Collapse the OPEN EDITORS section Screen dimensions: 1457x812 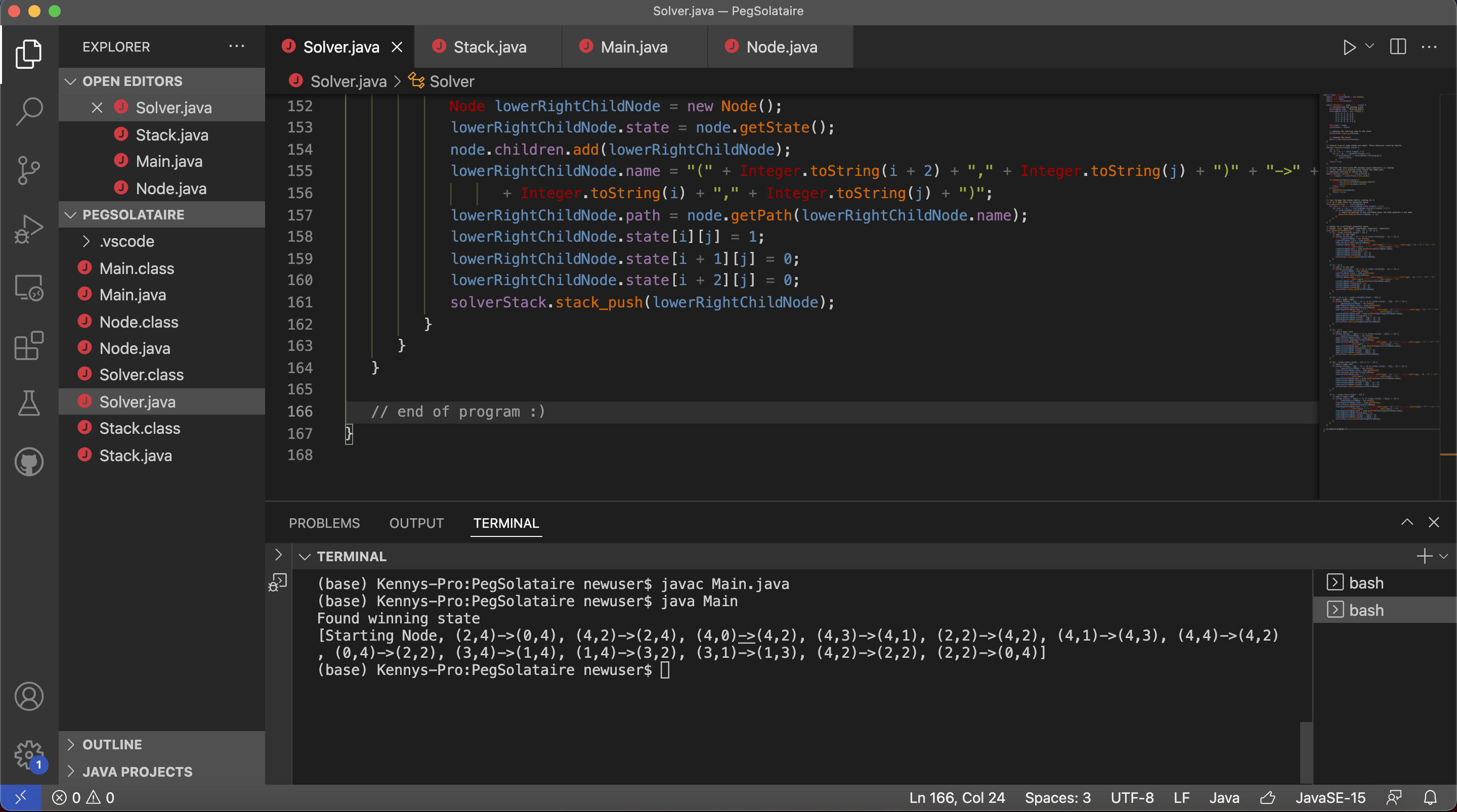point(71,81)
